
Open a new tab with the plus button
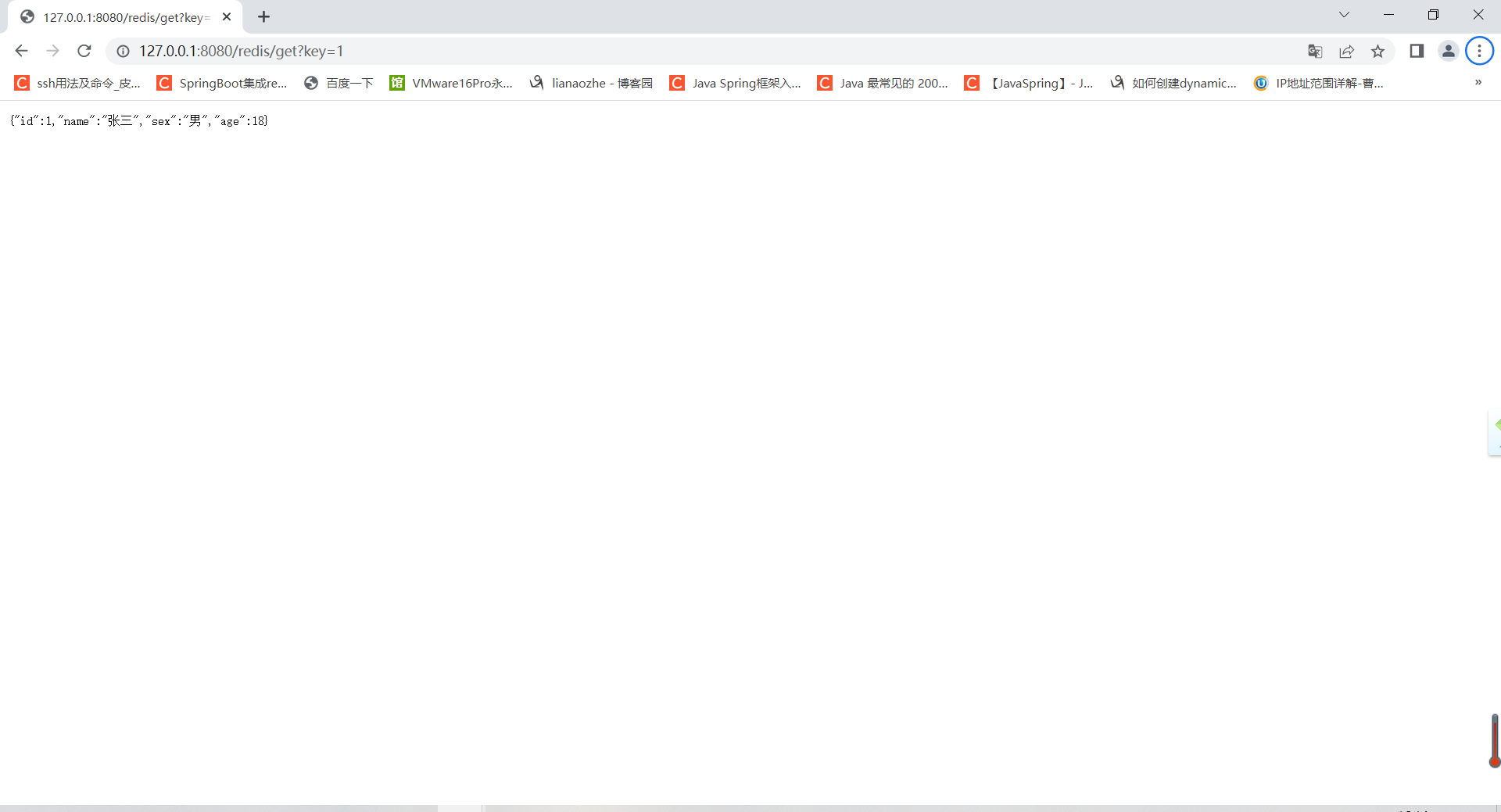point(263,16)
